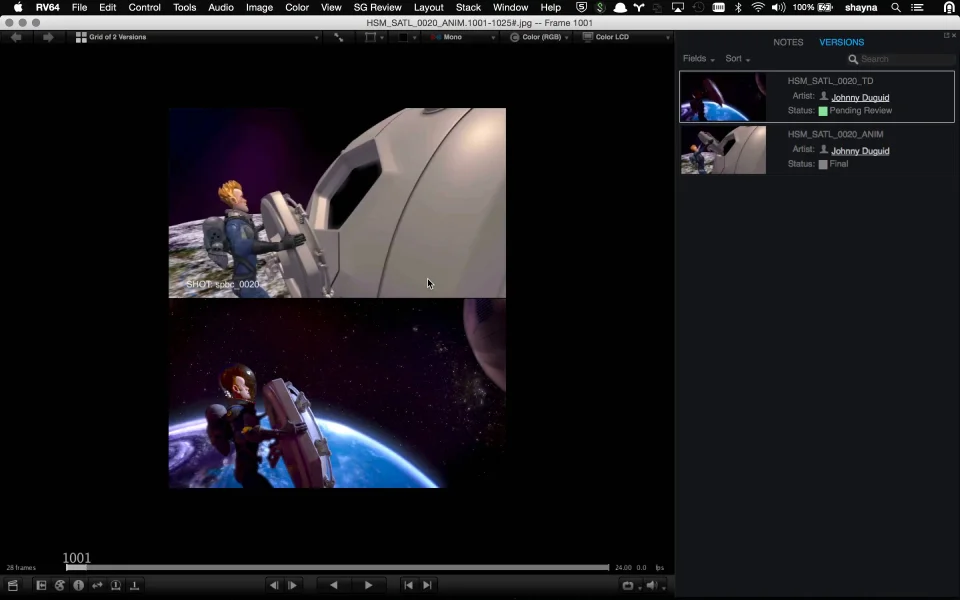
Task: Click the Wi-Fi status icon
Action: tap(758, 7)
